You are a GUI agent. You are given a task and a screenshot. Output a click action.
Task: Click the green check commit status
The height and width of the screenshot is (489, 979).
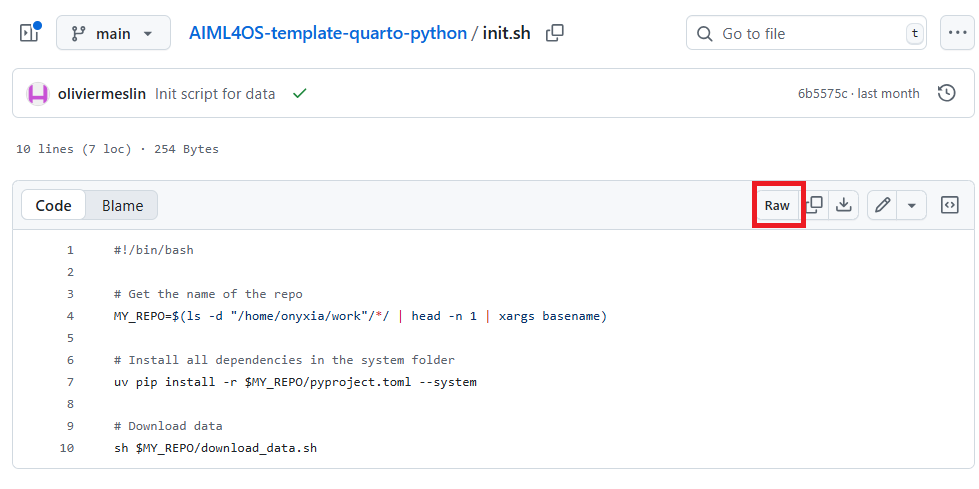(300, 94)
